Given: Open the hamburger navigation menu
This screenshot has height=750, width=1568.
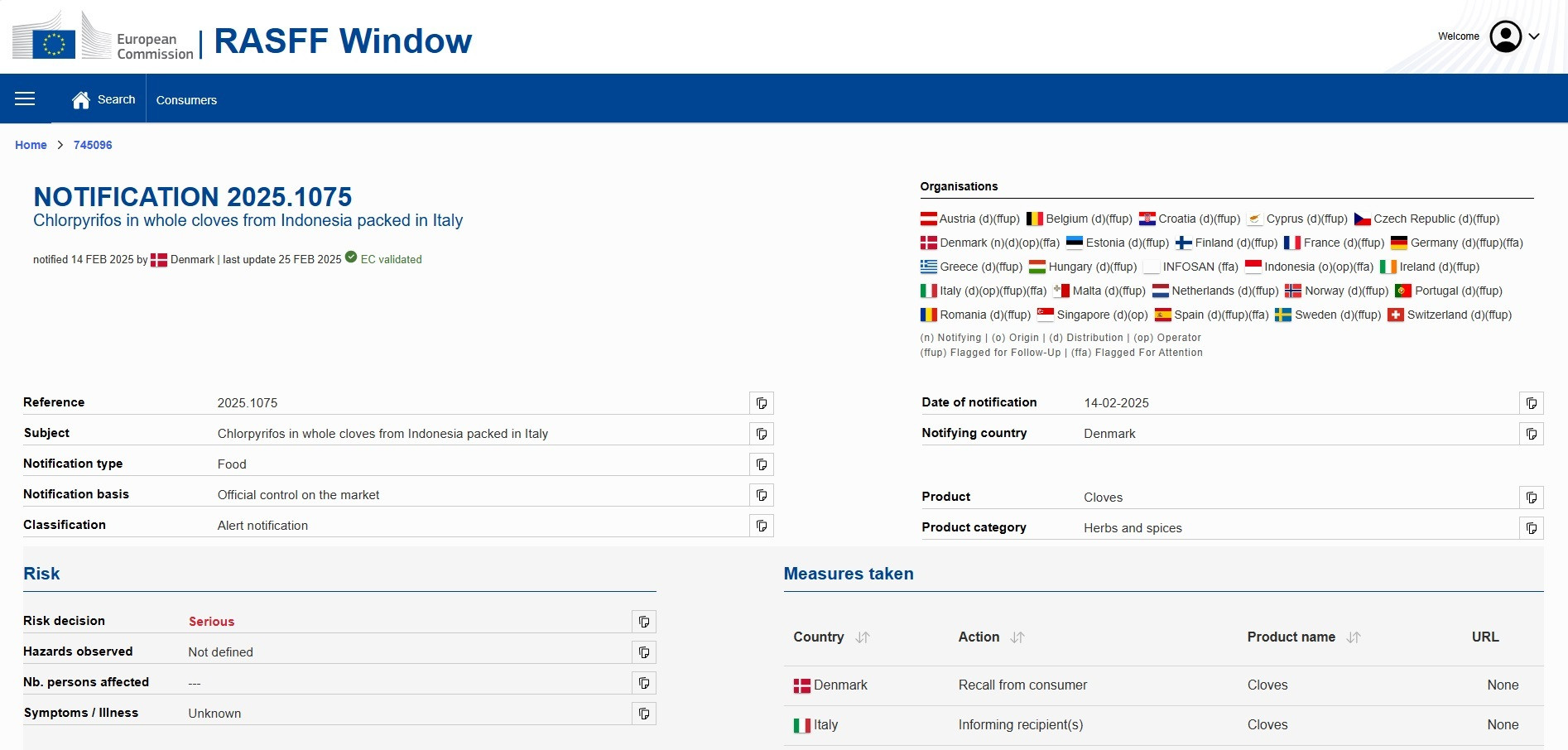Looking at the screenshot, I should [25, 99].
